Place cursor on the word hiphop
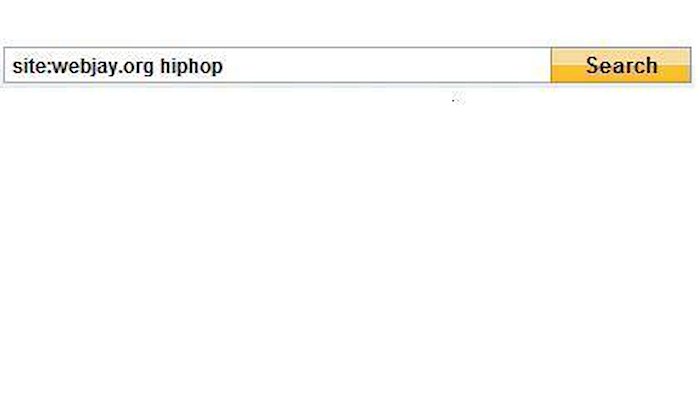700x416 pixels. click(191, 67)
